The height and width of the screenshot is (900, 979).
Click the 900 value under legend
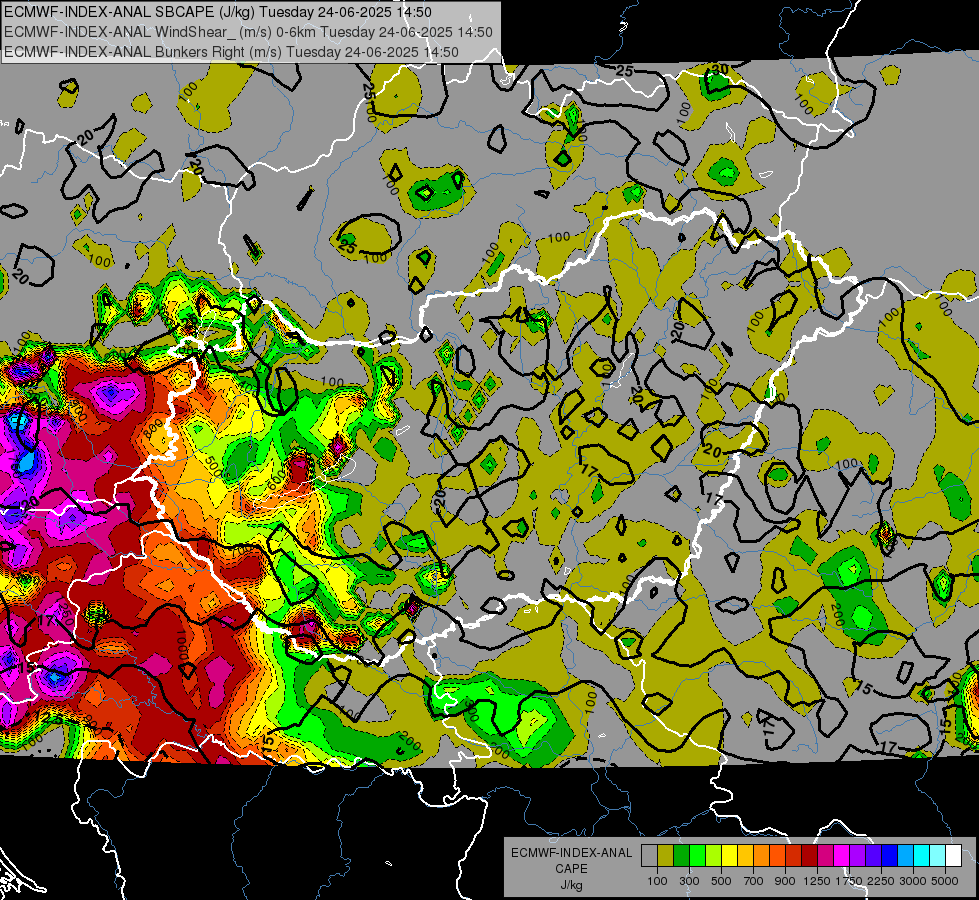click(x=785, y=881)
